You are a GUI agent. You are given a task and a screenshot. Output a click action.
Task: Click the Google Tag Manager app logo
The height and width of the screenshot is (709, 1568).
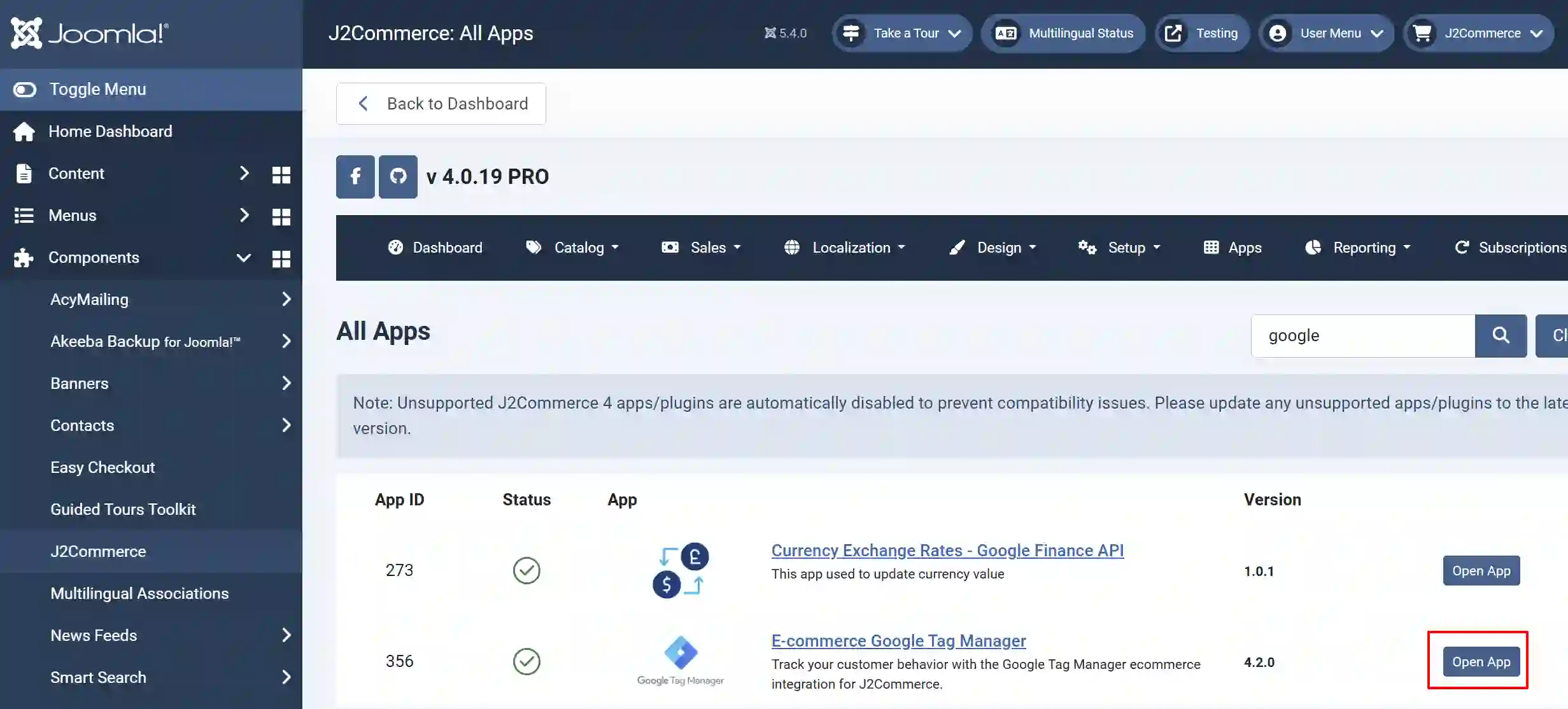pos(681,661)
